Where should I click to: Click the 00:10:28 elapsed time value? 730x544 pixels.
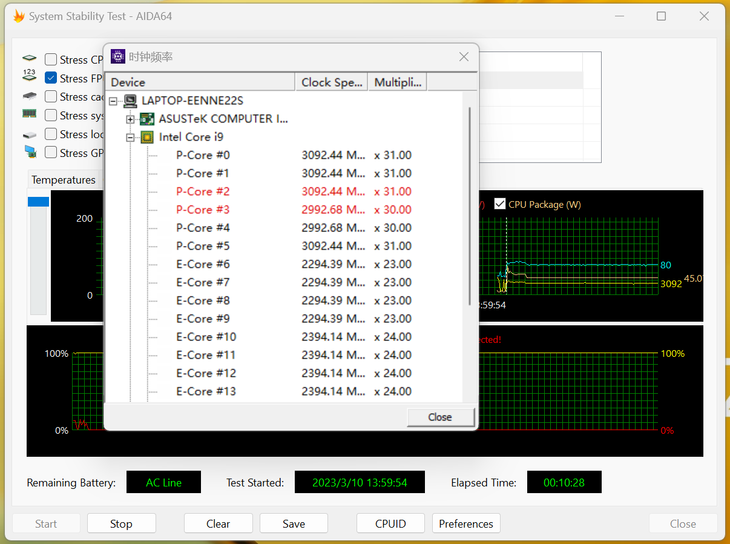[x=564, y=482]
